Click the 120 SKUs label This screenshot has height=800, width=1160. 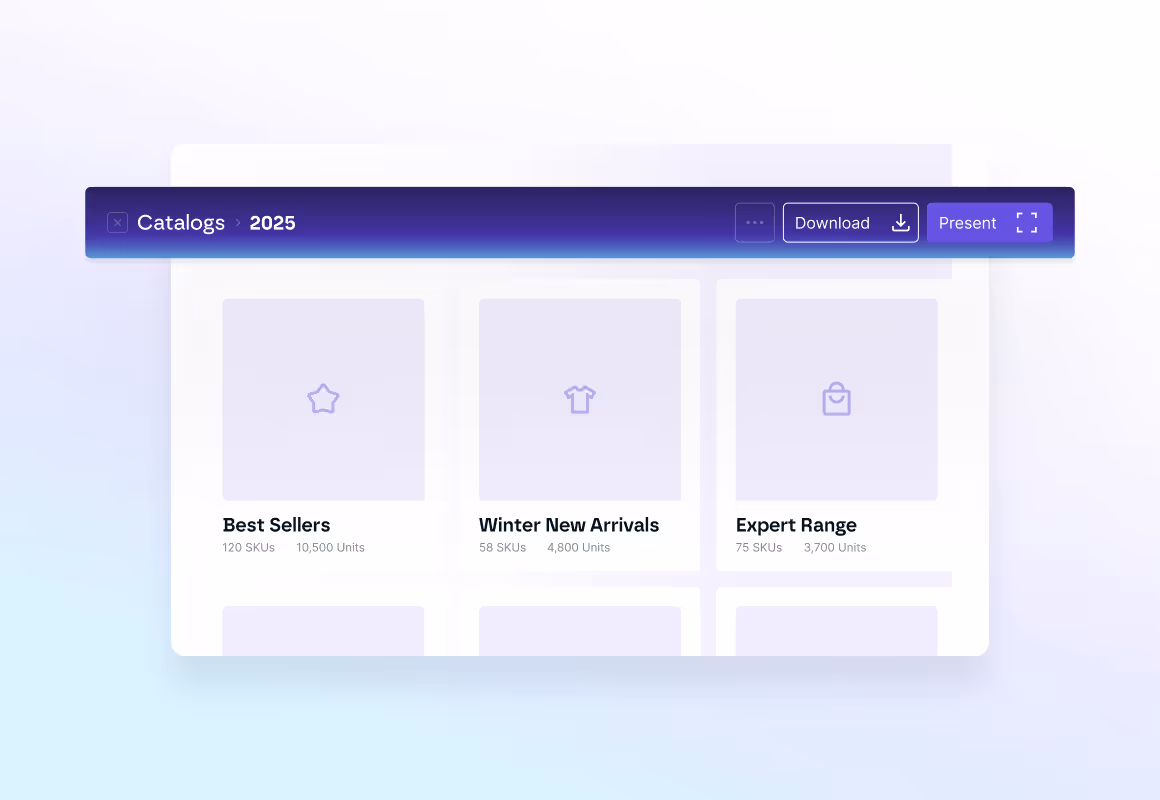click(249, 548)
